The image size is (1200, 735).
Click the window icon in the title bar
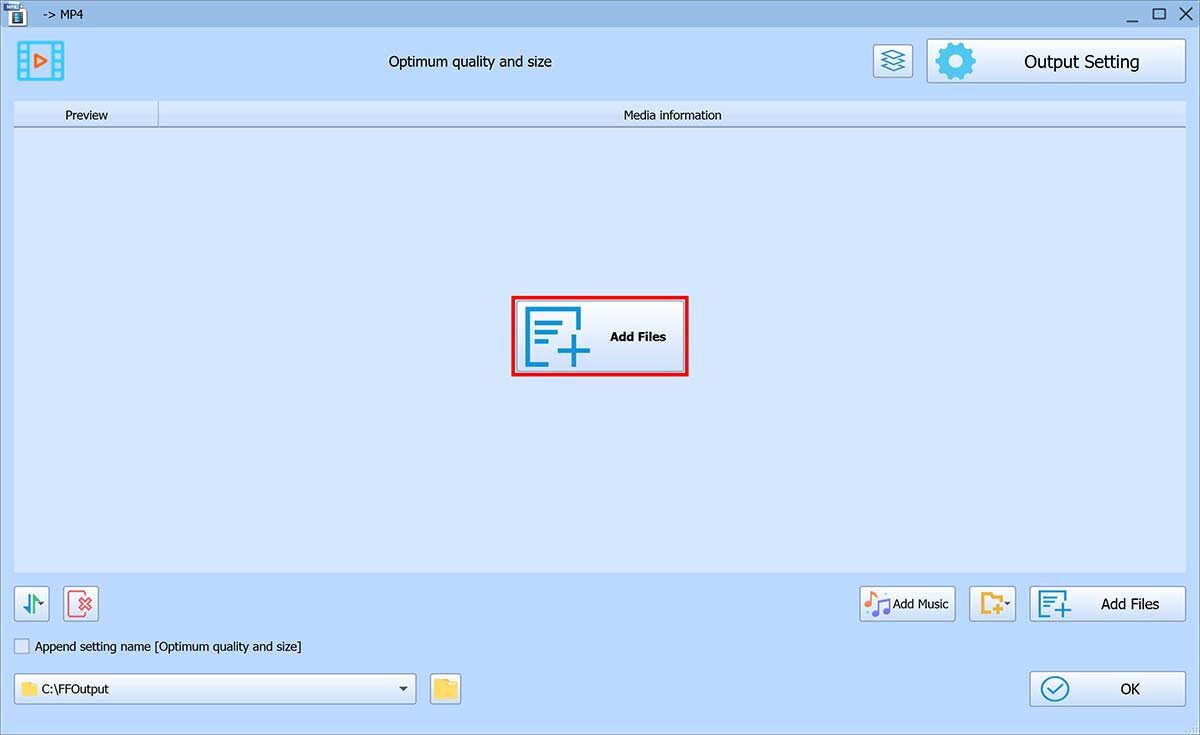point(17,14)
